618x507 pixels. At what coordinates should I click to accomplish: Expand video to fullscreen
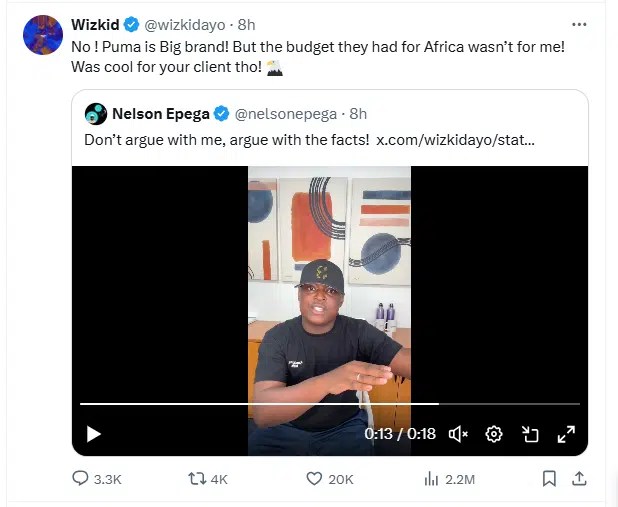[x=566, y=434]
